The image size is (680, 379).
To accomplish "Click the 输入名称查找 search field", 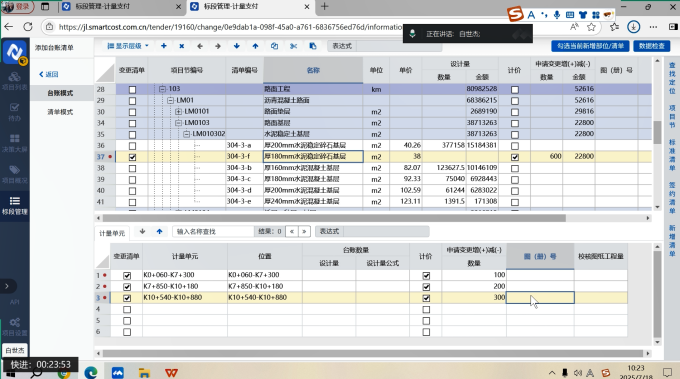I will [213, 232].
